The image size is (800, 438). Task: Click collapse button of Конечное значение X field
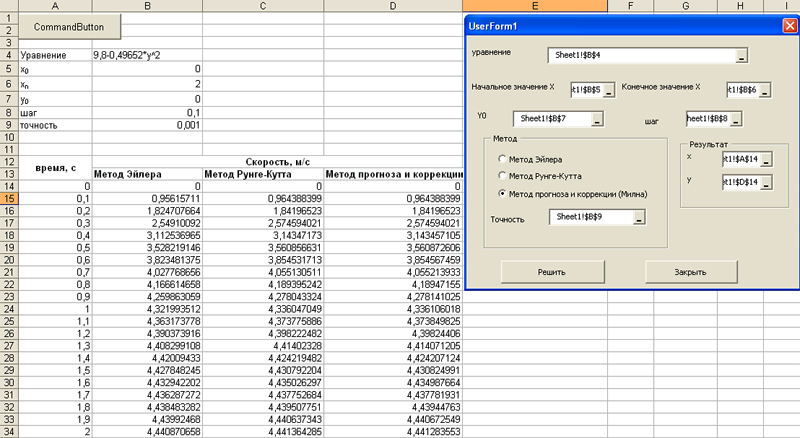[x=765, y=91]
